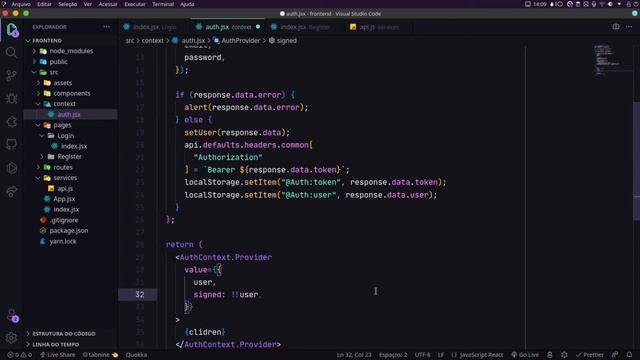Viewport: 640px width, 360px height.
Task: Open the Search view in activity bar
Action: [11, 52]
